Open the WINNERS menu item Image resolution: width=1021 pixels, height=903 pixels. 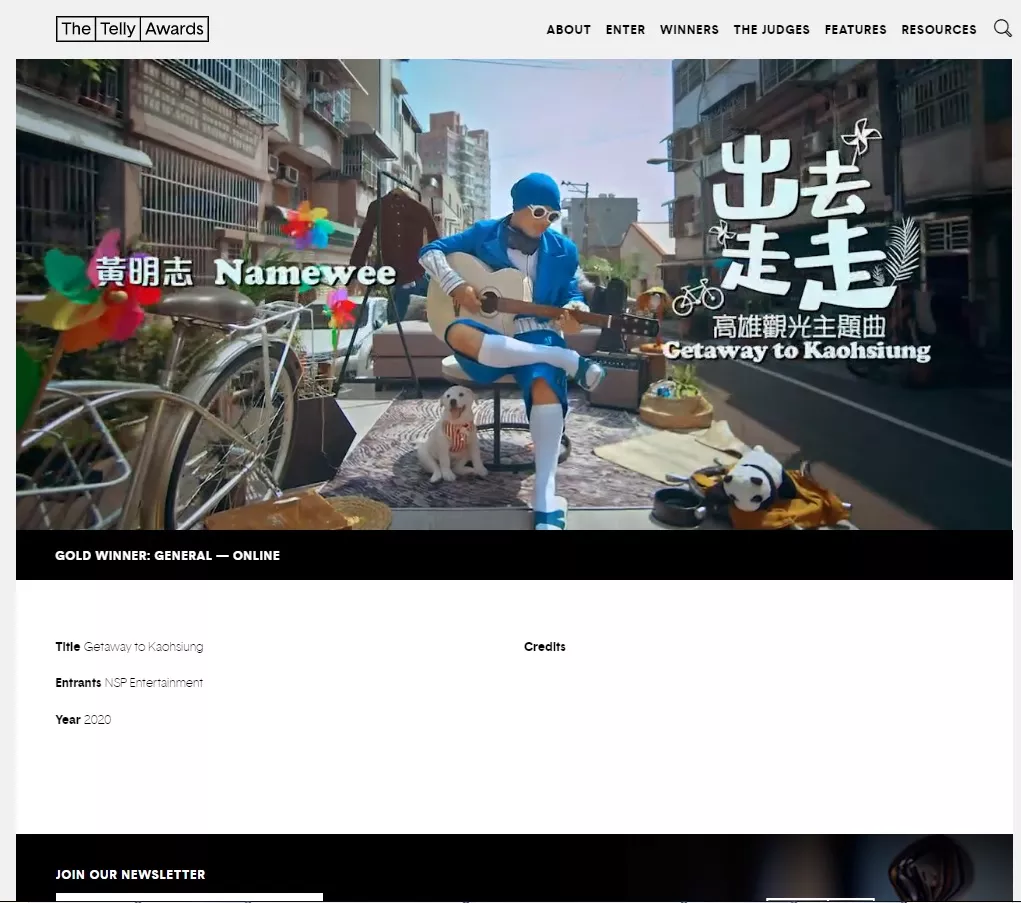tap(689, 29)
